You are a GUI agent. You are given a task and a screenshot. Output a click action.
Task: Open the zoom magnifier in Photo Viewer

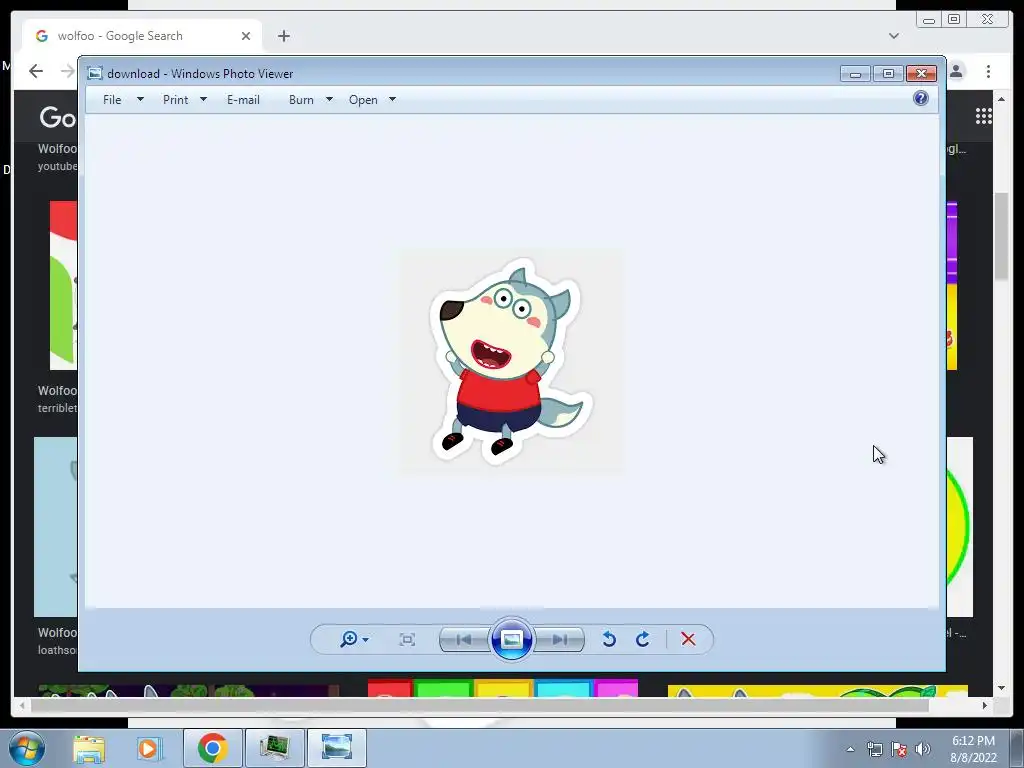[349, 639]
